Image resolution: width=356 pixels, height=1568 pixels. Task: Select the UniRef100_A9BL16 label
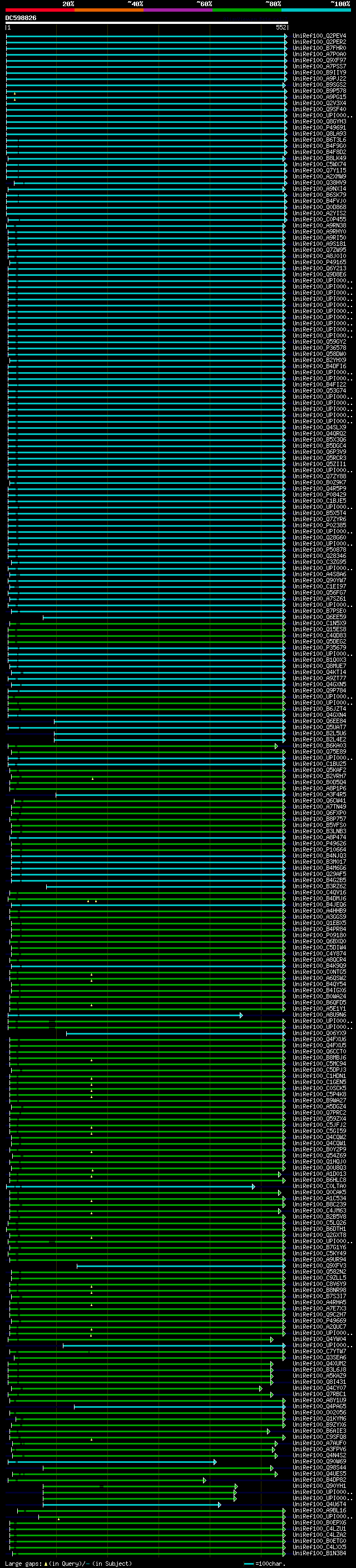pos(319,1511)
